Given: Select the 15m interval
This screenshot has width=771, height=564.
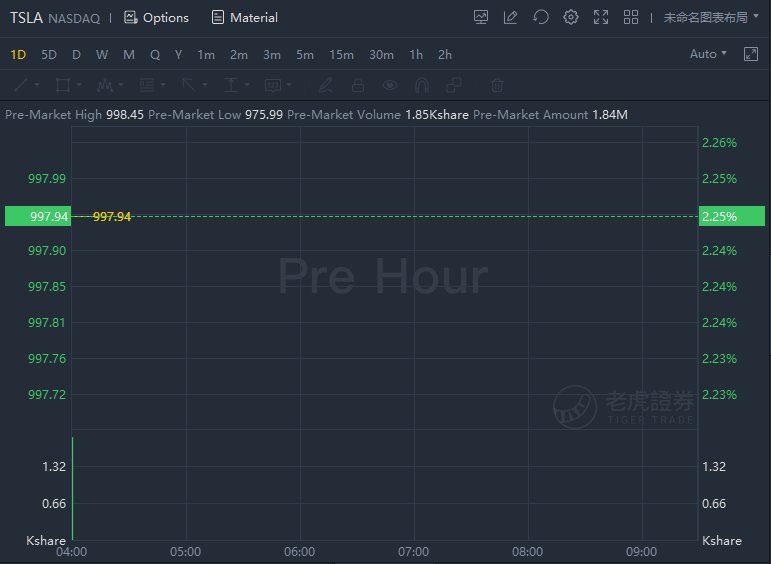Looking at the screenshot, I should [x=341, y=55].
